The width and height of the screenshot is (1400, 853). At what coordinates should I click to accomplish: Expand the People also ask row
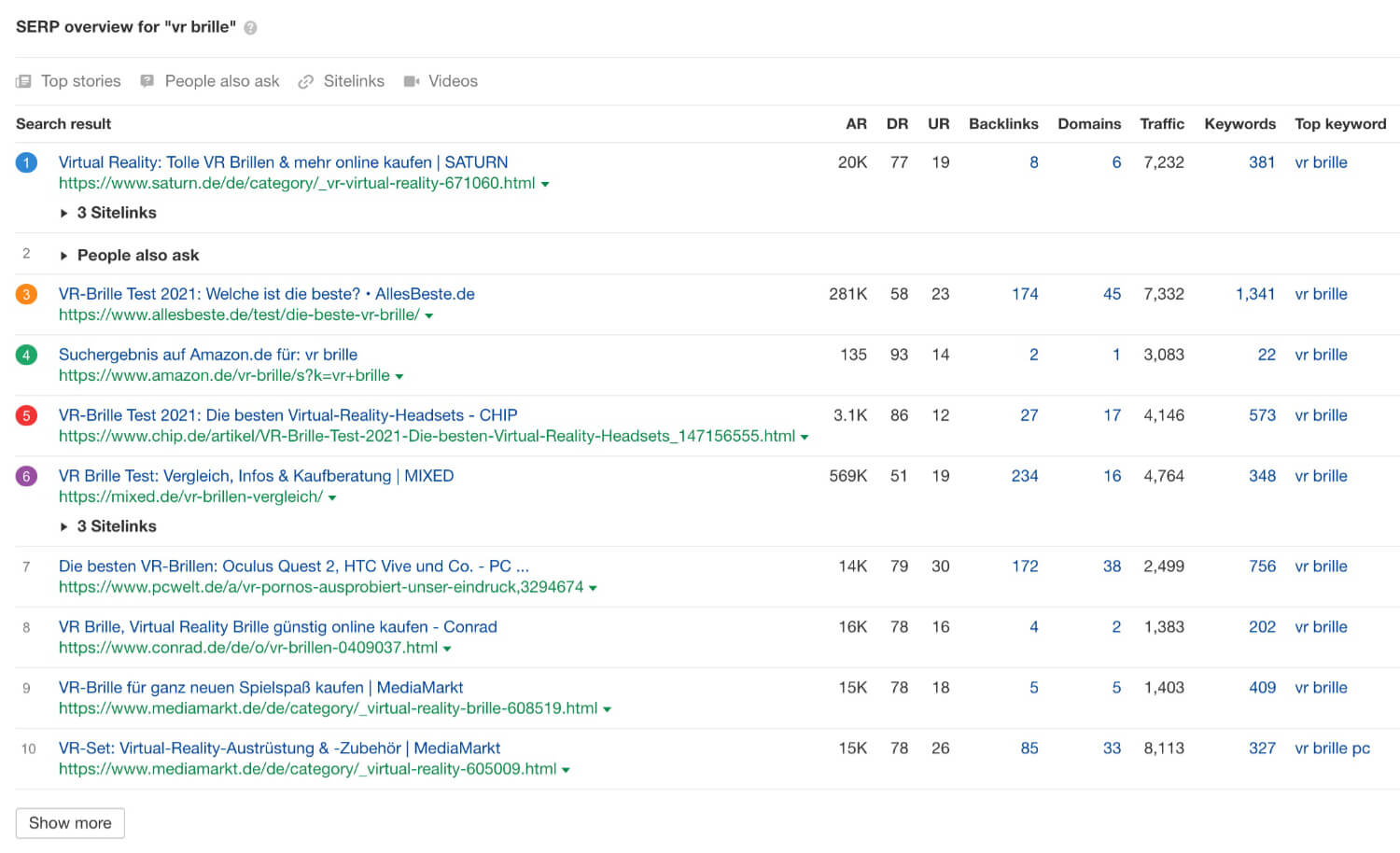(129, 255)
